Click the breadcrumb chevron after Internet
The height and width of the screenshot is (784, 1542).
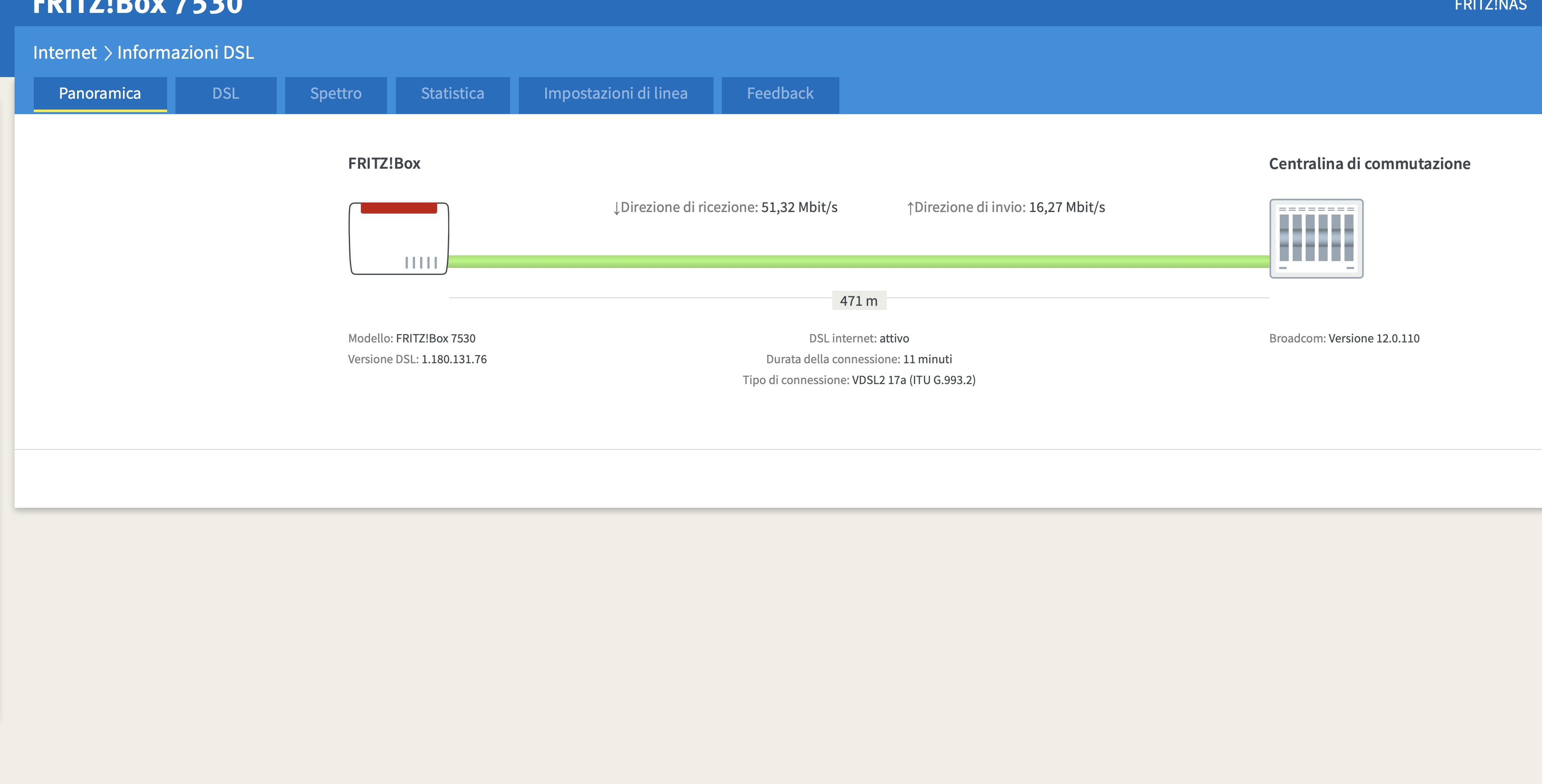pyautogui.click(x=108, y=53)
